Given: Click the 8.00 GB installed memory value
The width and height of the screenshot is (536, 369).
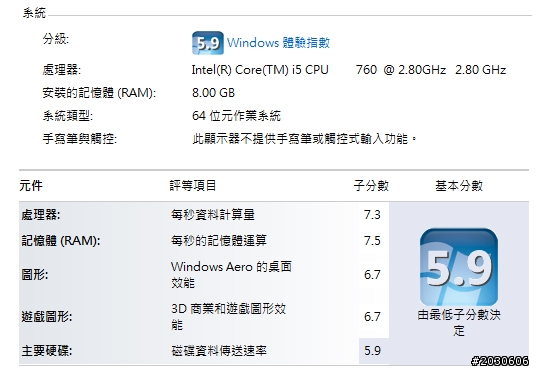Looking at the screenshot, I should point(213,93).
